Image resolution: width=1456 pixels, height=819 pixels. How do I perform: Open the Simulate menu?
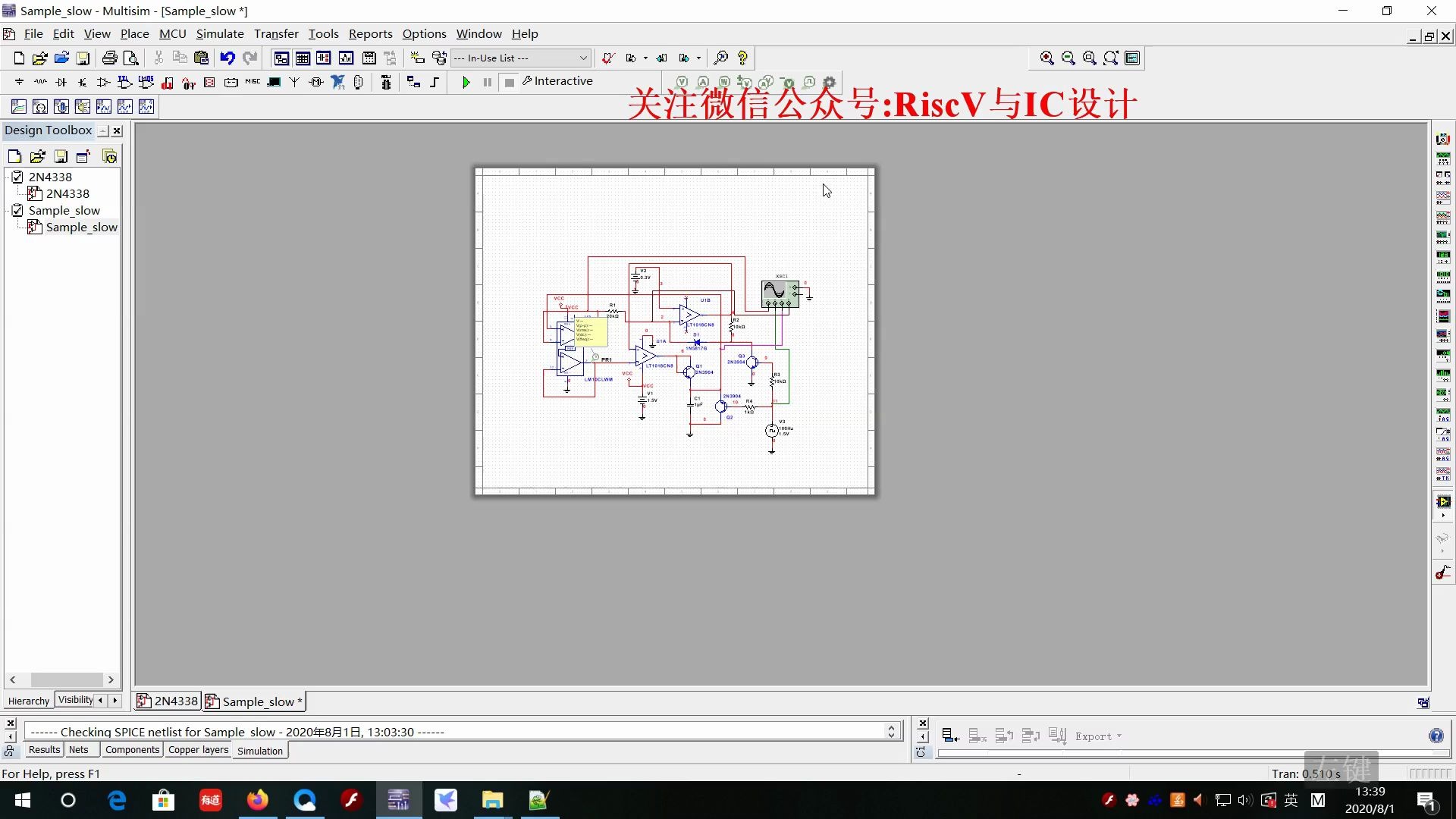(220, 34)
